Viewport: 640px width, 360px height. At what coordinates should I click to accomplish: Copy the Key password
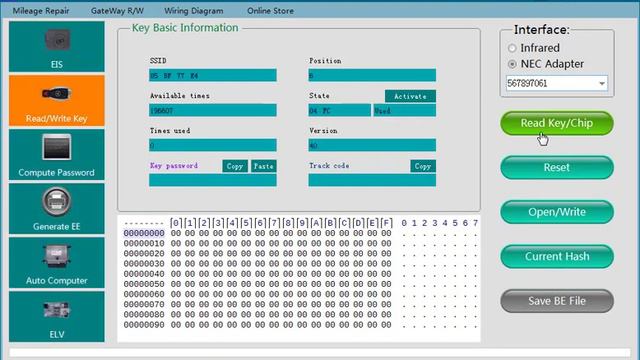[235, 166]
